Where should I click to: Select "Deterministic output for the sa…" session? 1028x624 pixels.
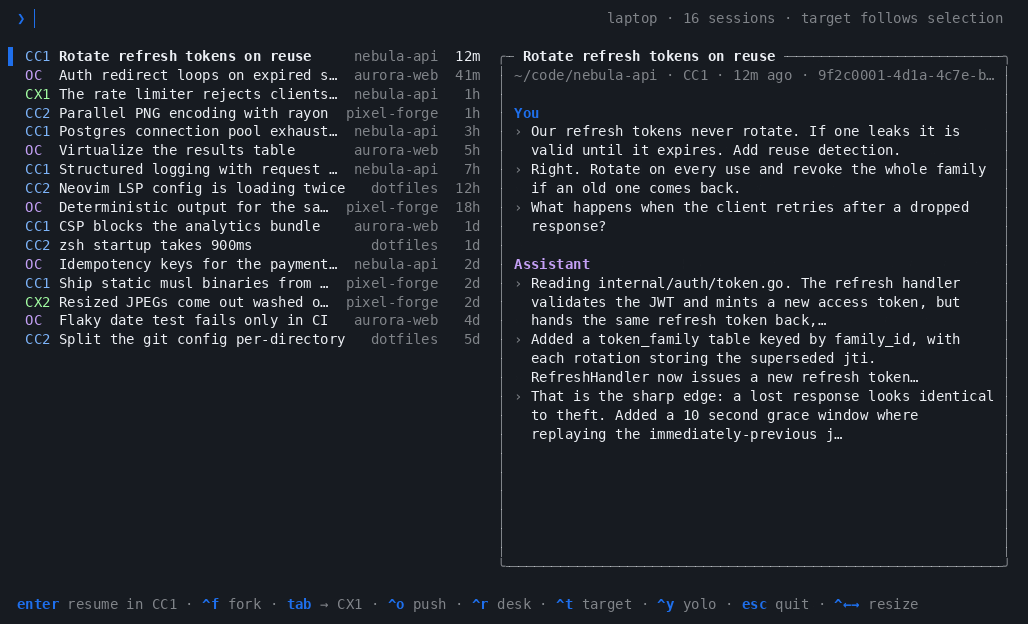(x=252, y=208)
